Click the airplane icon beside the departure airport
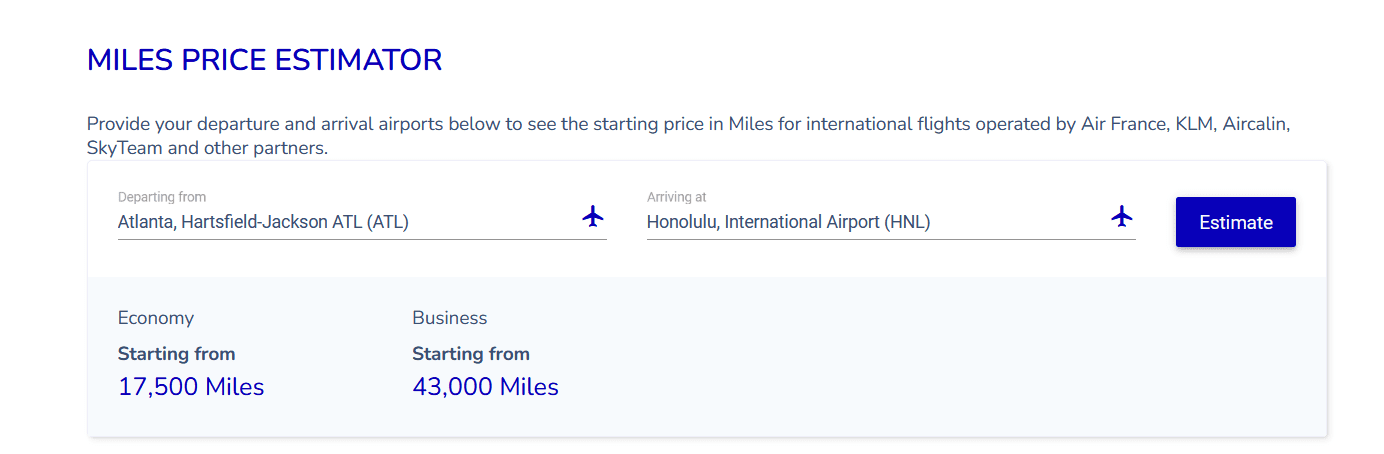Screen dimensions: 1384x454 click(x=593, y=216)
